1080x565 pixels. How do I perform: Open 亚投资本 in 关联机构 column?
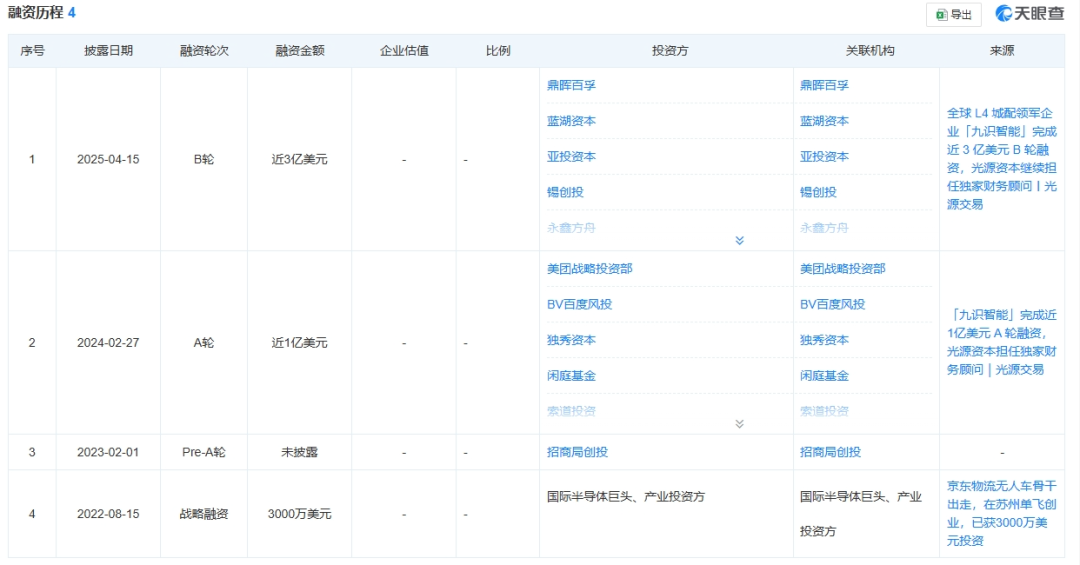pos(824,157)
